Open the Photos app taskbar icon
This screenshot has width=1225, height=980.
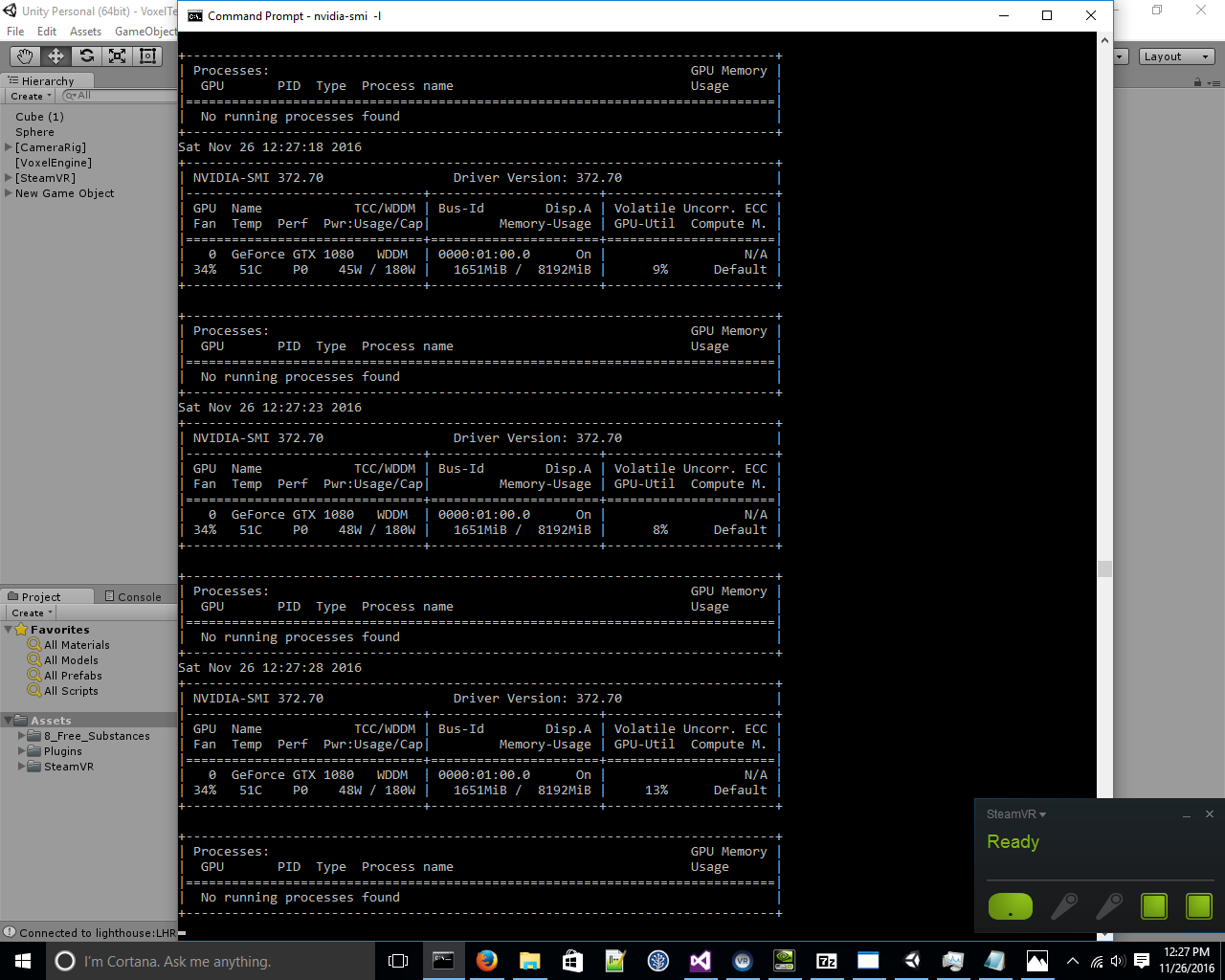point(1036,960)
